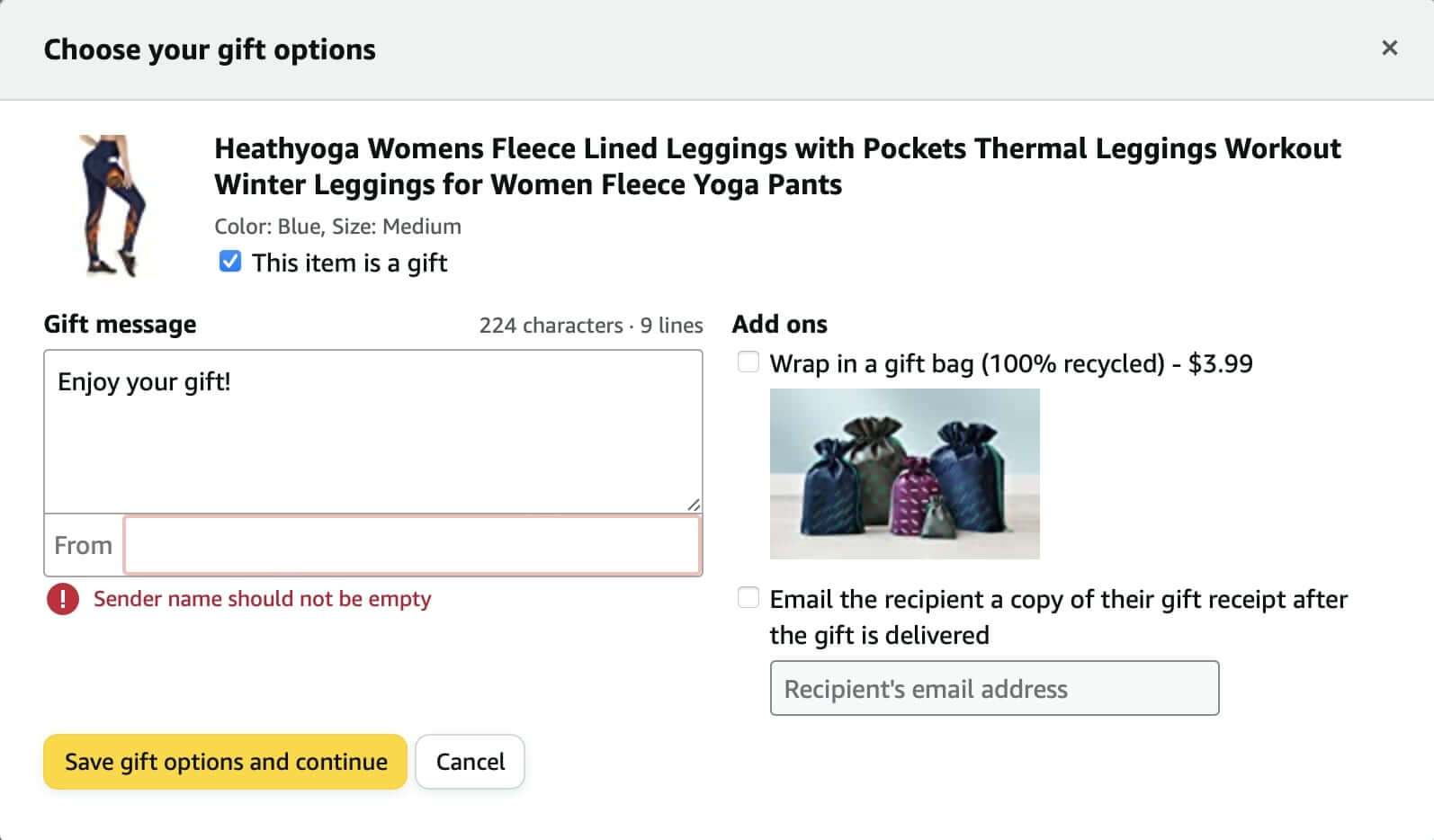Viewport: 1434px width, 840px height.
Task: Close the gift options dialog
Action: (x=1389, y=49)
